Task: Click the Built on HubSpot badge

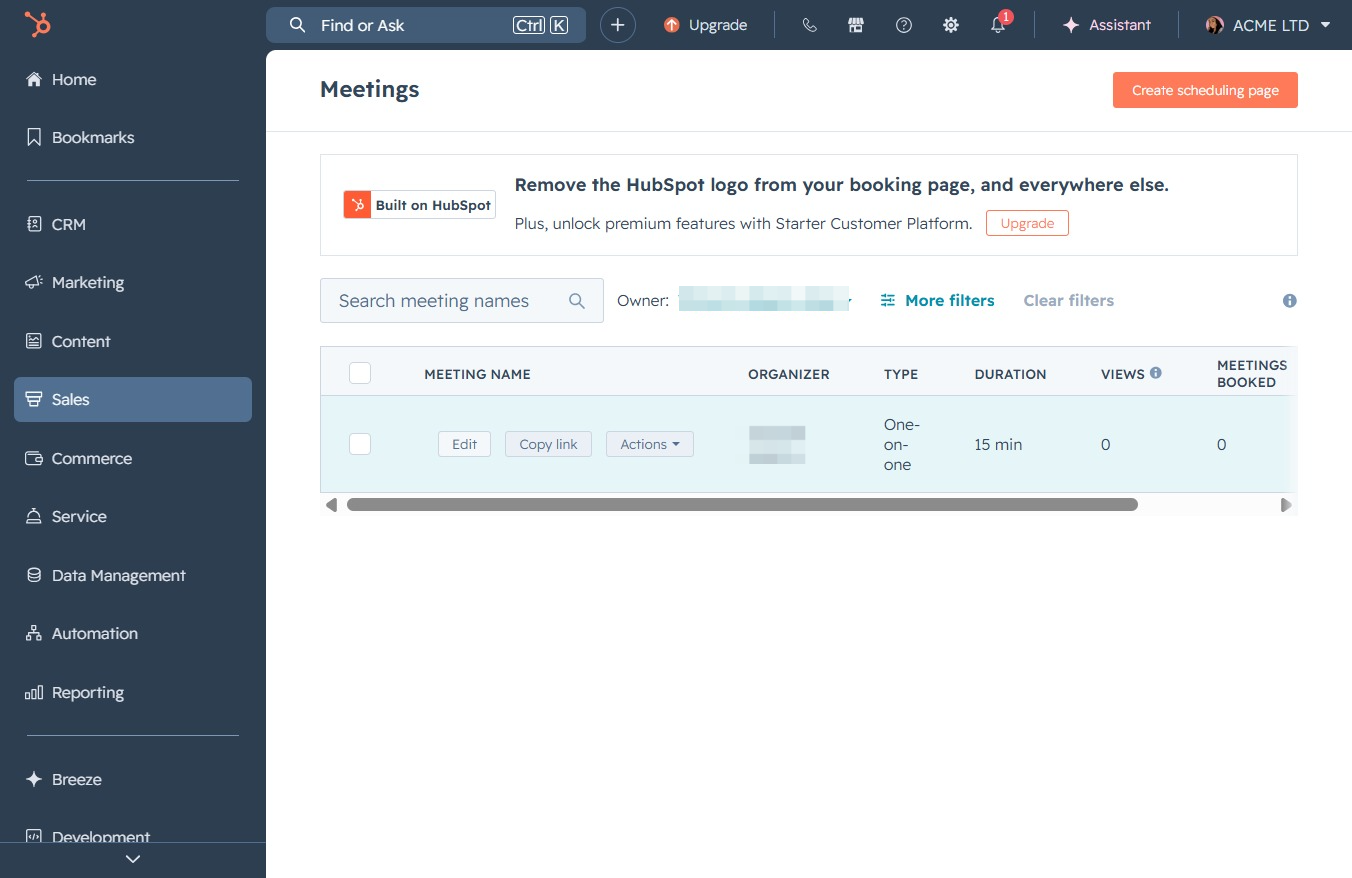Action: (420, 205)
